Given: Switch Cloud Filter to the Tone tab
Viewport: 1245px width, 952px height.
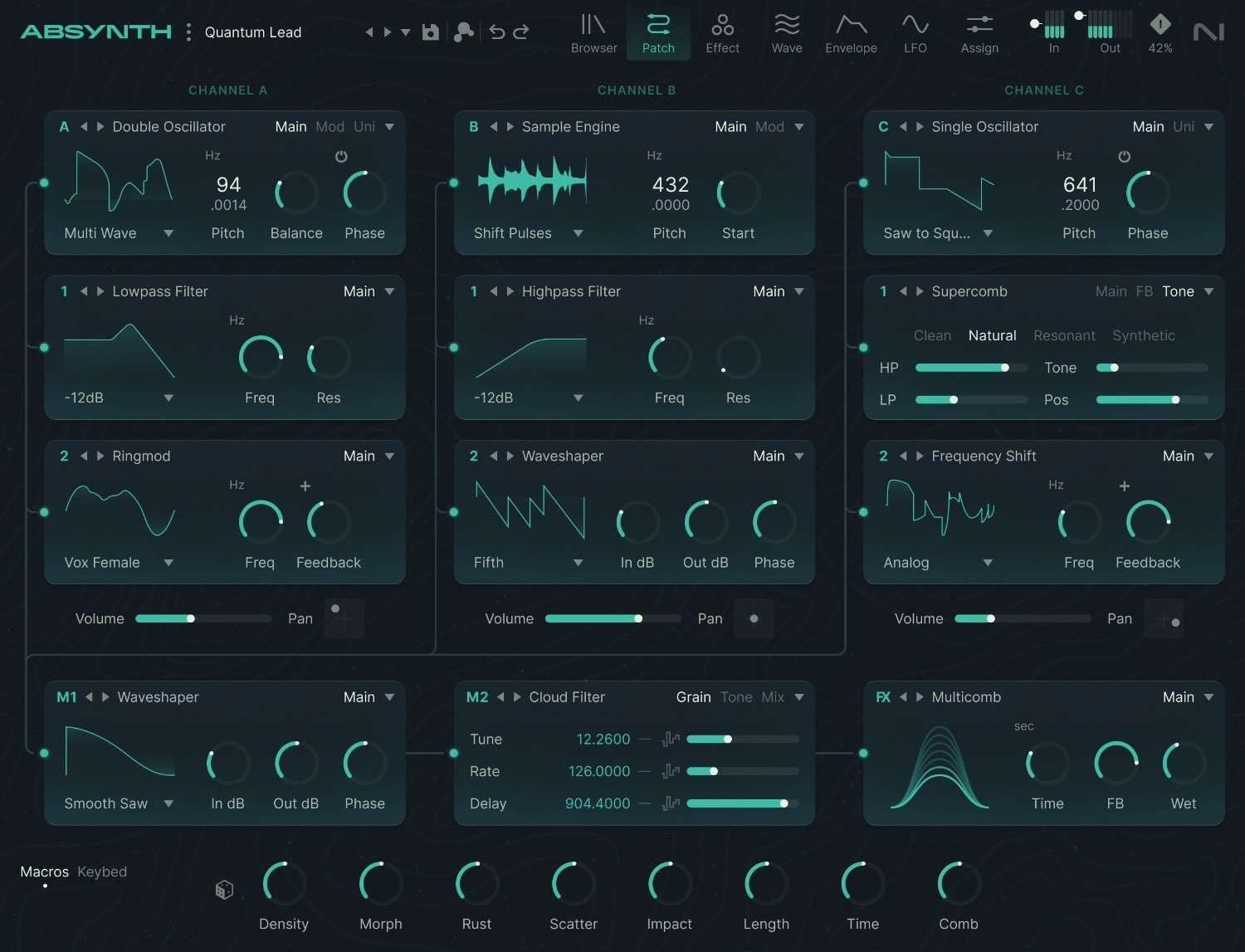Looking at the screenshot, I should [736, 697].
